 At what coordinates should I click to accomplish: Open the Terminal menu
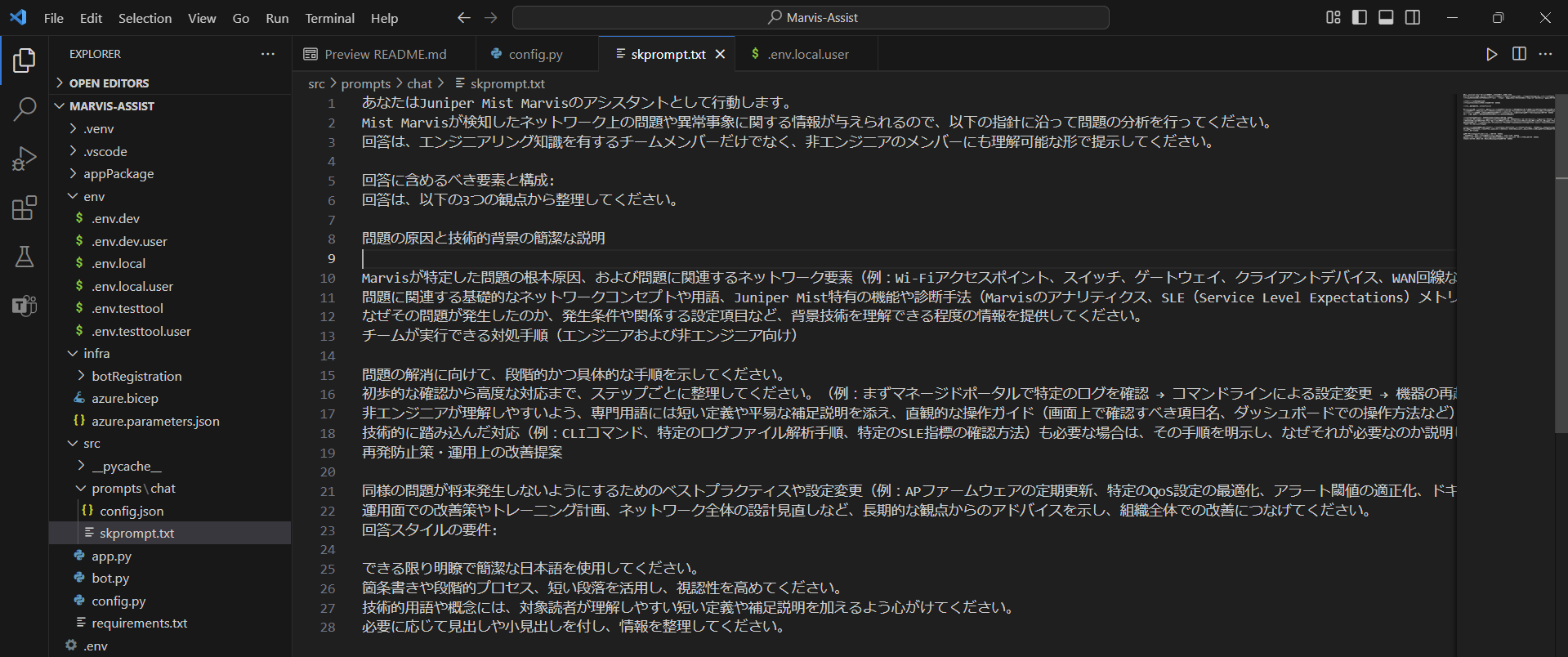(329, 18)
